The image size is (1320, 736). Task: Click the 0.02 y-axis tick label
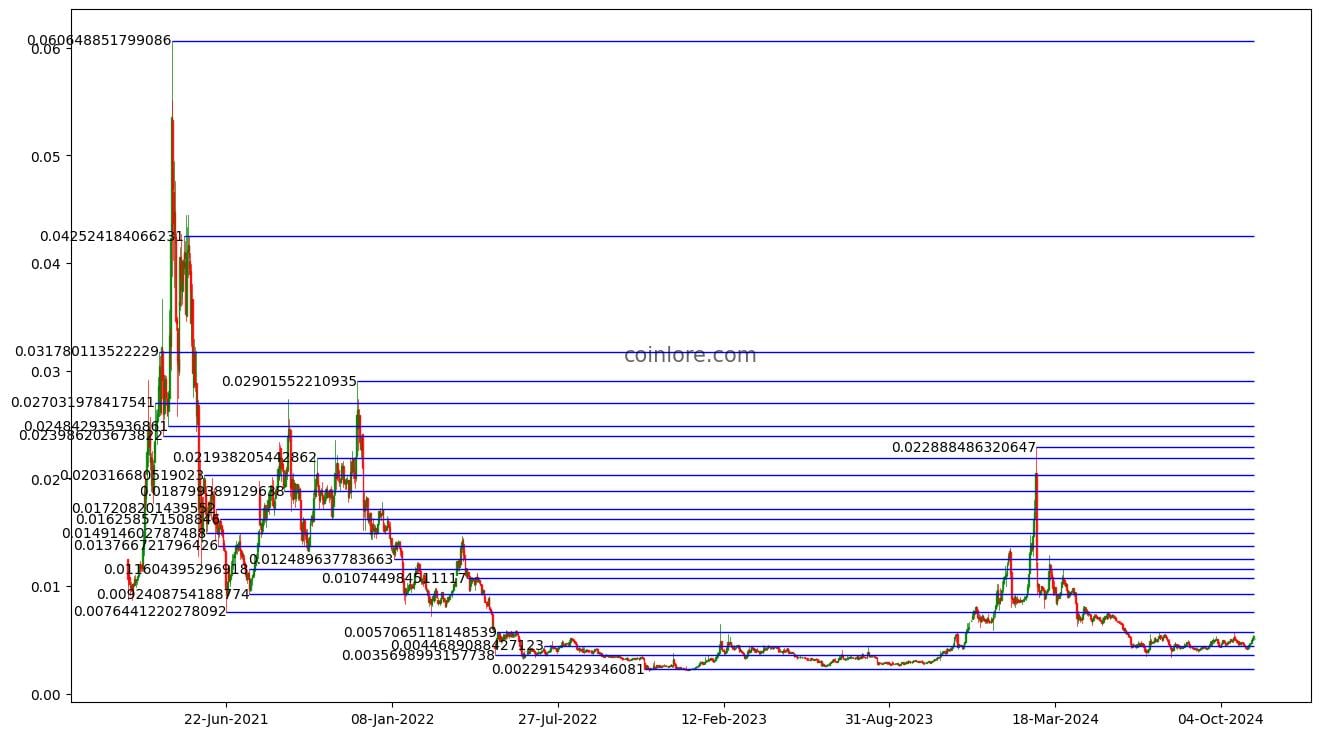point(46,479)
